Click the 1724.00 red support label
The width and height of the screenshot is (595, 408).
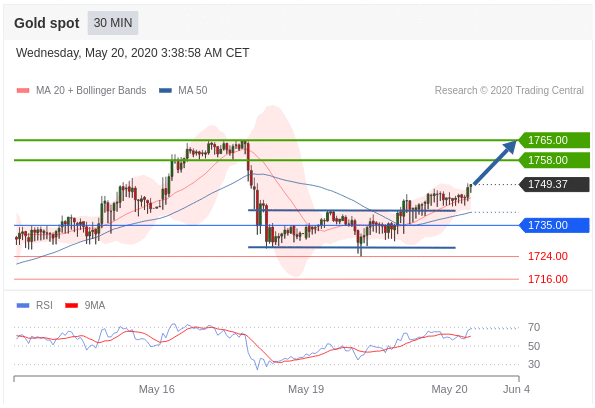(548, 256)
